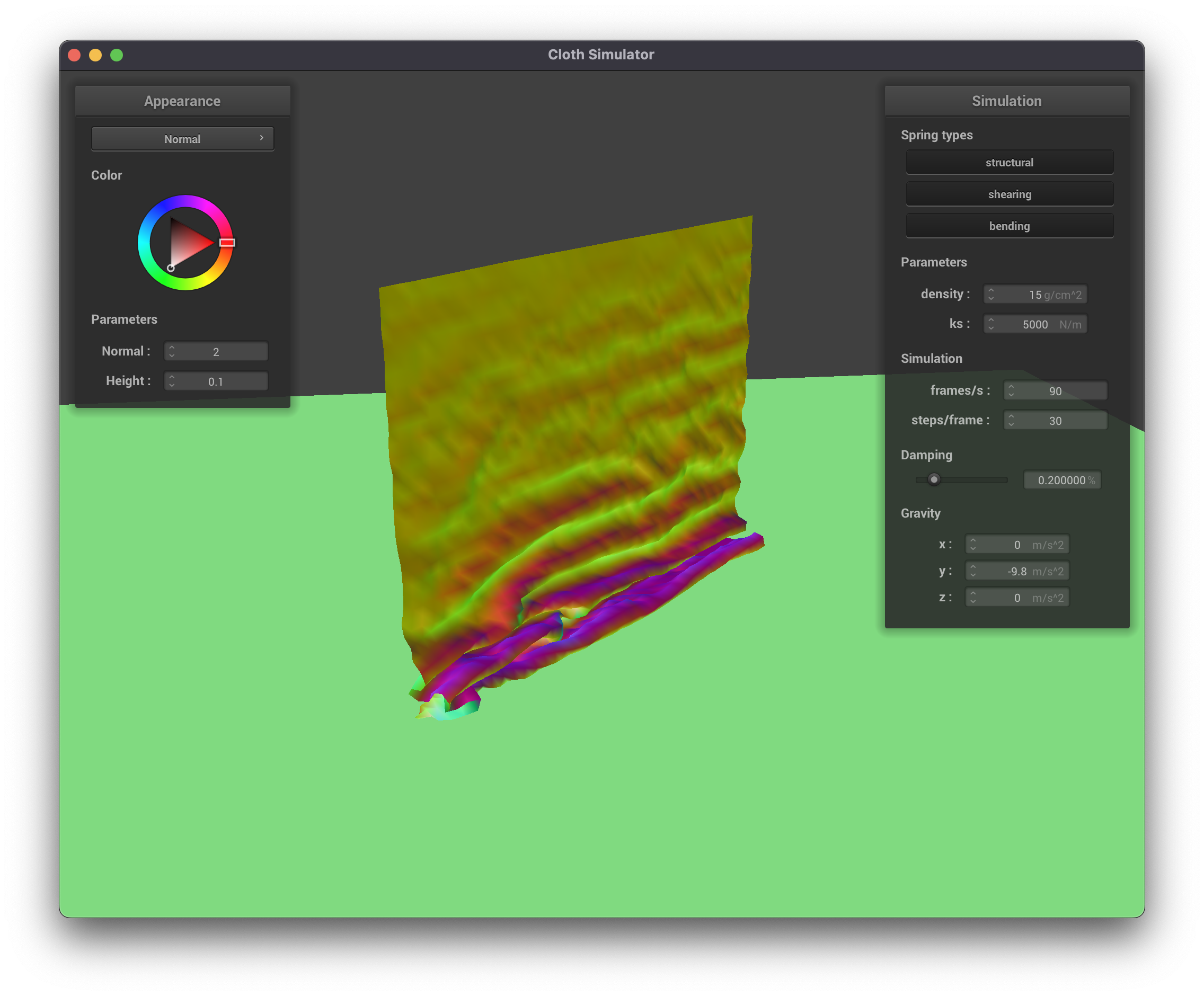Minimize the Cloth Simulator window

96,55
